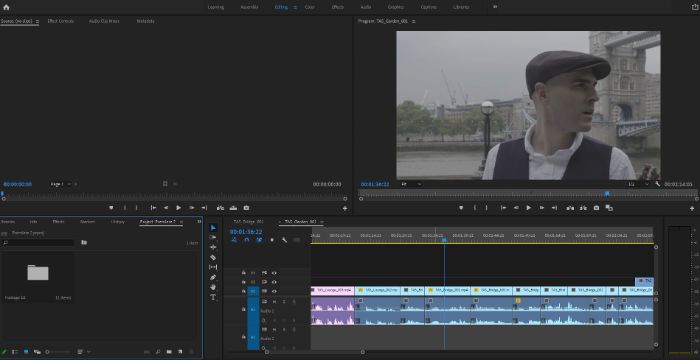Open the Assembly workspace
The image size is (700, 360).
(249, 7)
